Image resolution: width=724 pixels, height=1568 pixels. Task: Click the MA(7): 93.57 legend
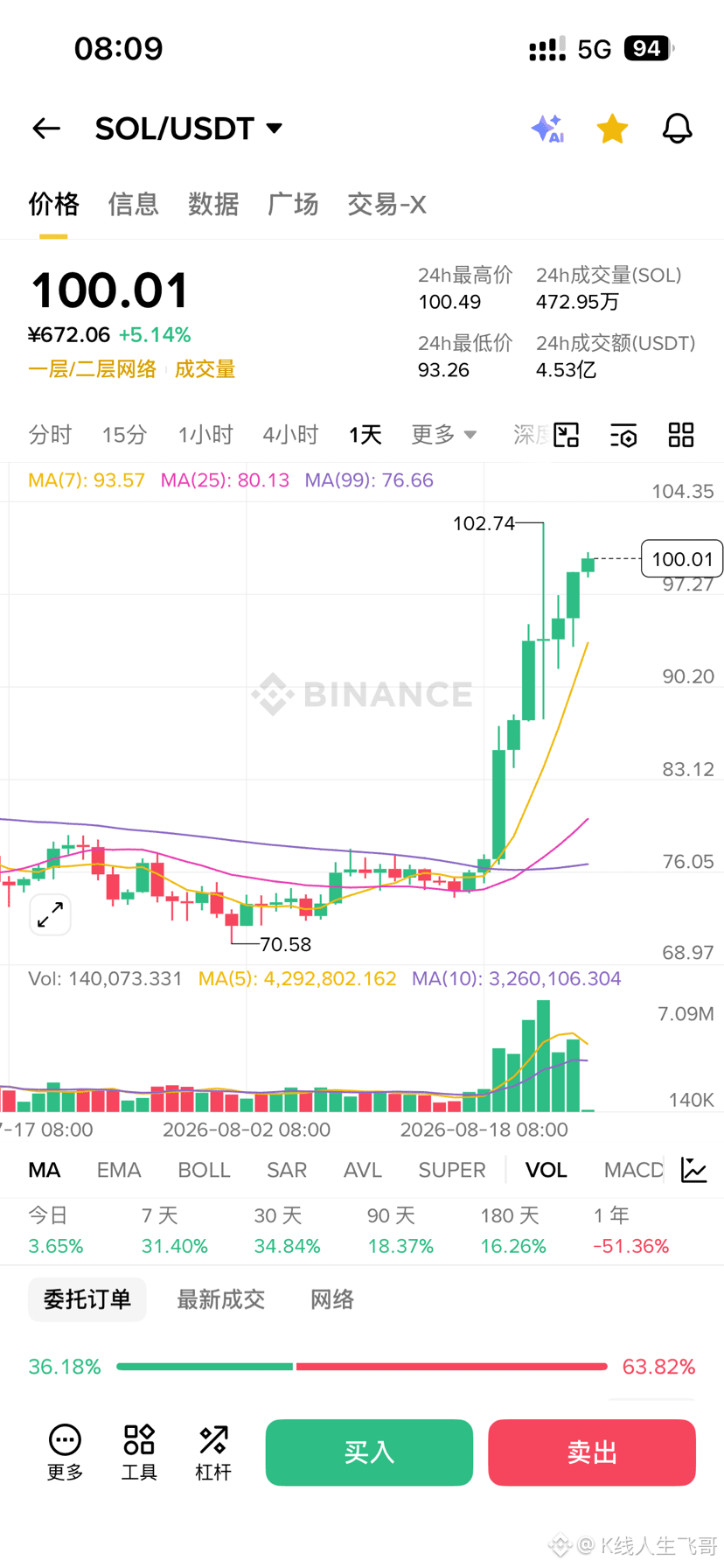(87, 480)
